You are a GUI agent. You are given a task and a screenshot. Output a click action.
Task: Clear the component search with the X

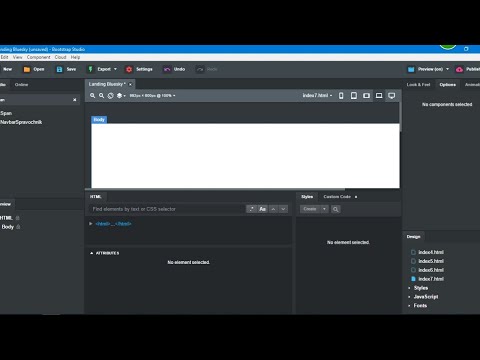[x=75, y=100]
